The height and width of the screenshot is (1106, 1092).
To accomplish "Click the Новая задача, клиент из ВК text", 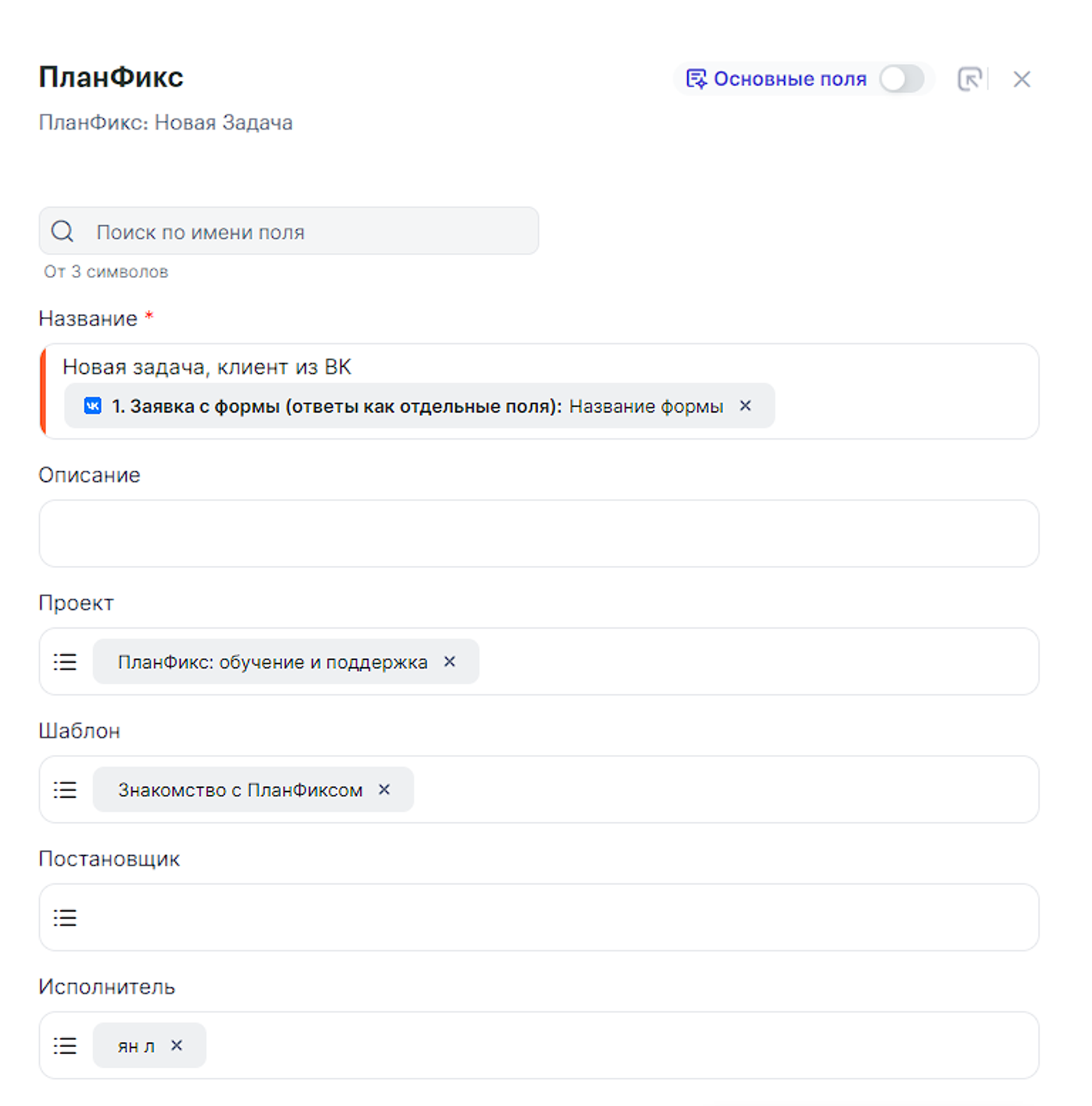I will pyautogui.click(x=207, y=367).
